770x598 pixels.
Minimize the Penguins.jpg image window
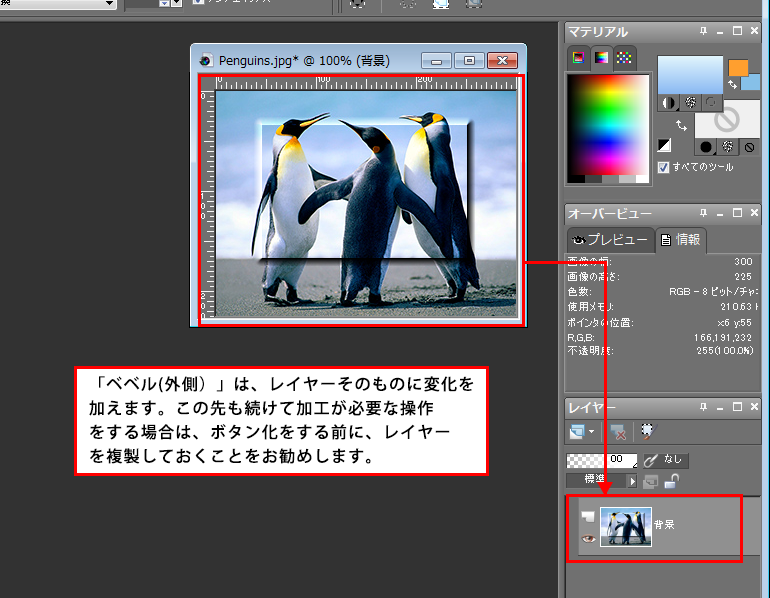[437, 61]
